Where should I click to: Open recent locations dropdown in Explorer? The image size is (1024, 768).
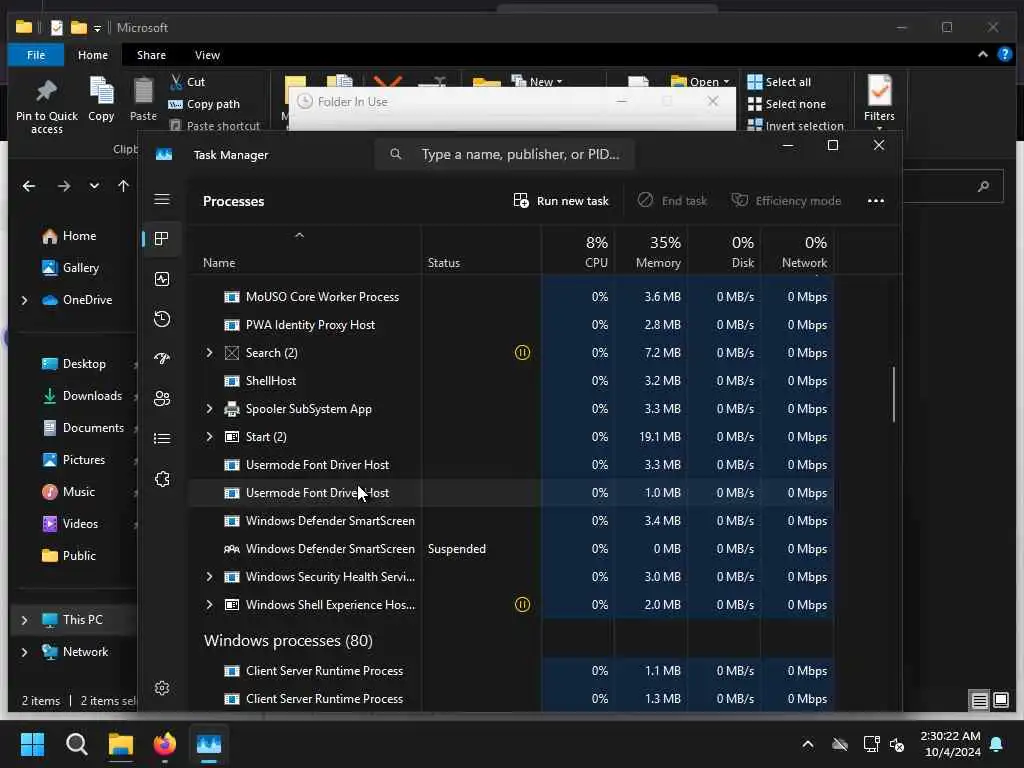(x=94, y=186)
